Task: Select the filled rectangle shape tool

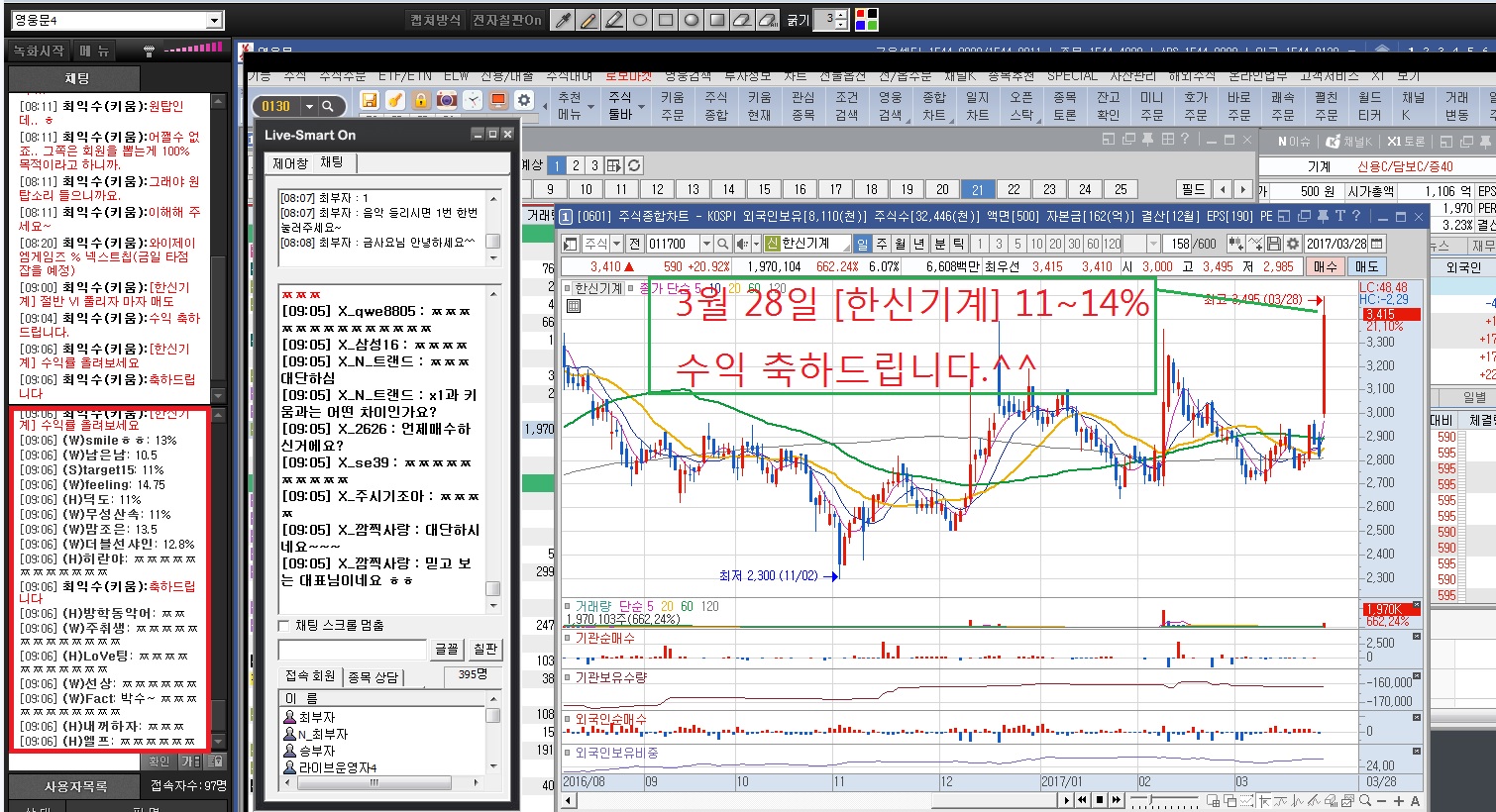Action: (x=717, y=20)
